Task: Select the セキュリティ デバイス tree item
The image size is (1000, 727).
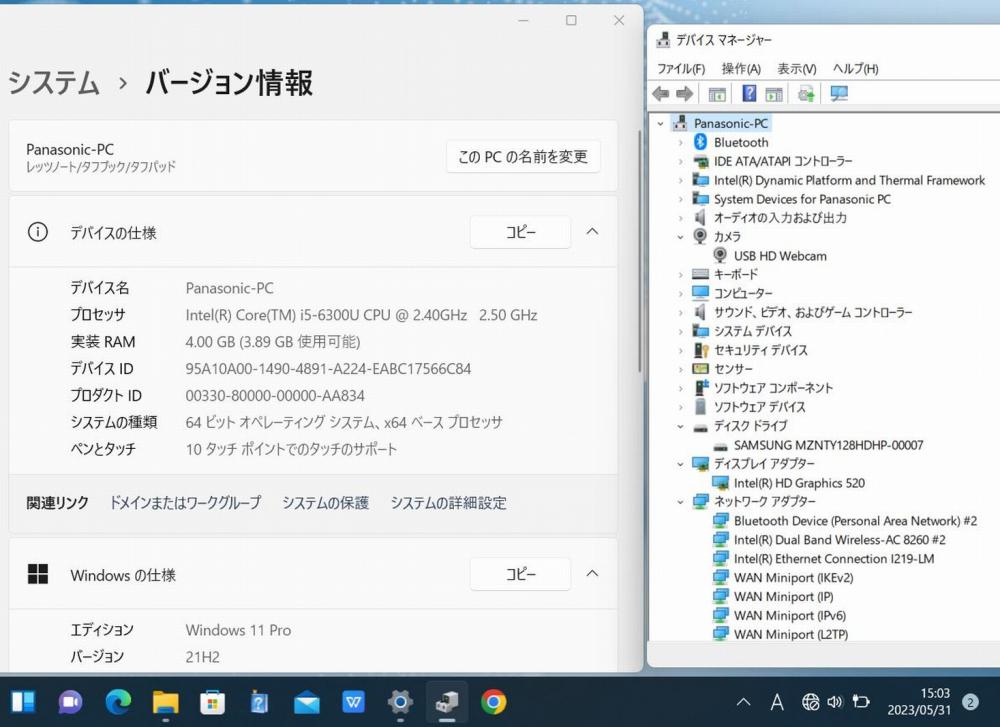Action: (x=760, y=350)
